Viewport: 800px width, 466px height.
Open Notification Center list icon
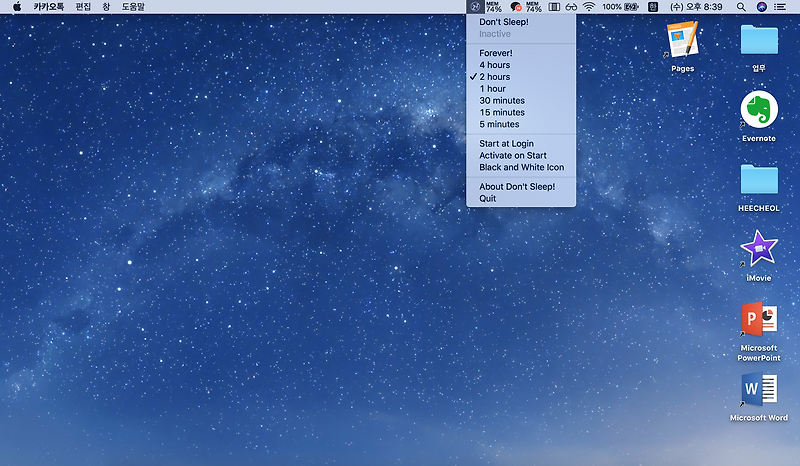click(780, 7)
